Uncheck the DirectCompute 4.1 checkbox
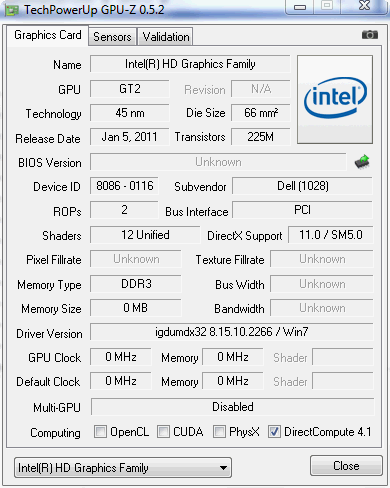Image resolution: width=390 pixels, height=488 pixels. [274, 431]
